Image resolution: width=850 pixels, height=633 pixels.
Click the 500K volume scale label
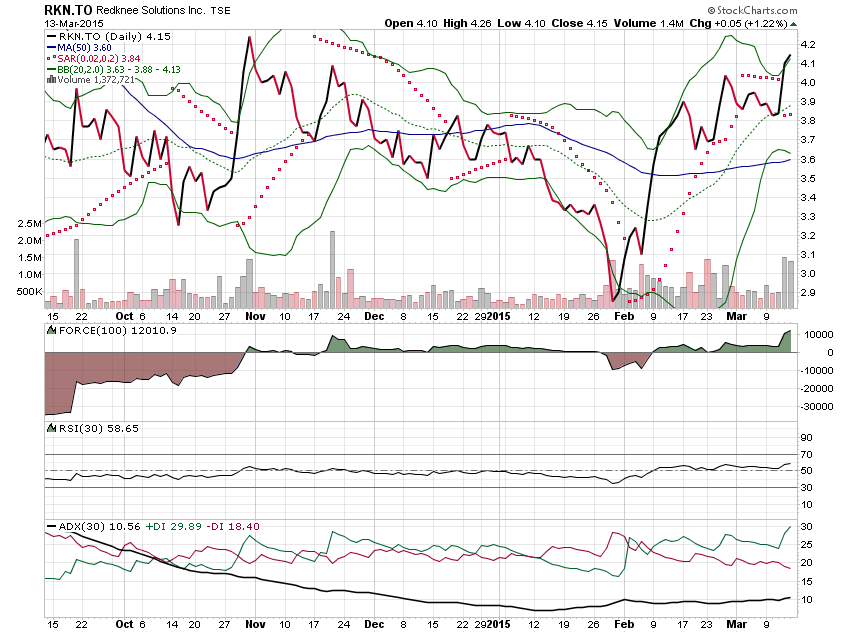[x=29, y=292]
